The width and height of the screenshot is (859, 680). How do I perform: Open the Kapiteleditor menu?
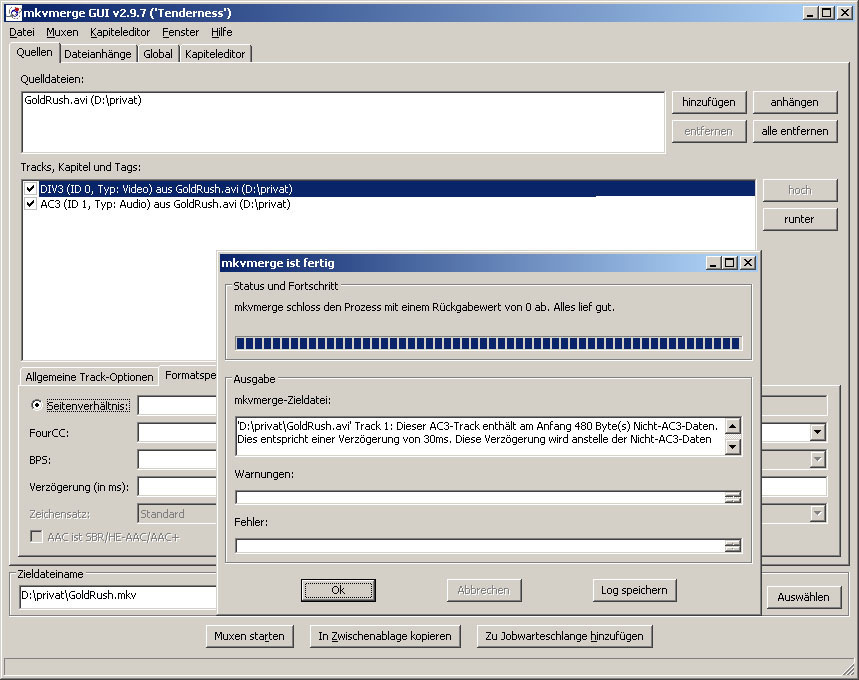(x=120, y=32)
